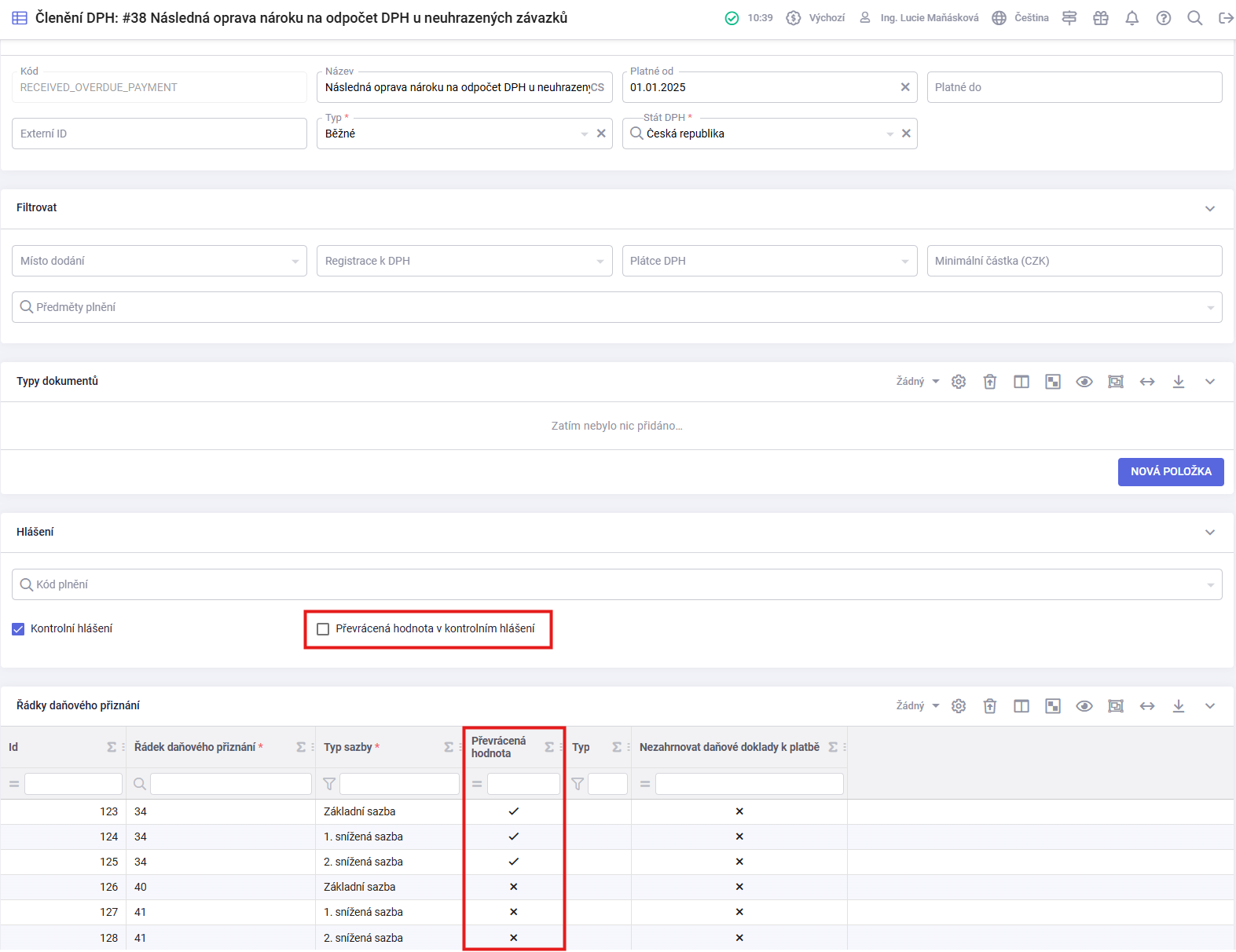Edit the Název text field

coord(464,87)
